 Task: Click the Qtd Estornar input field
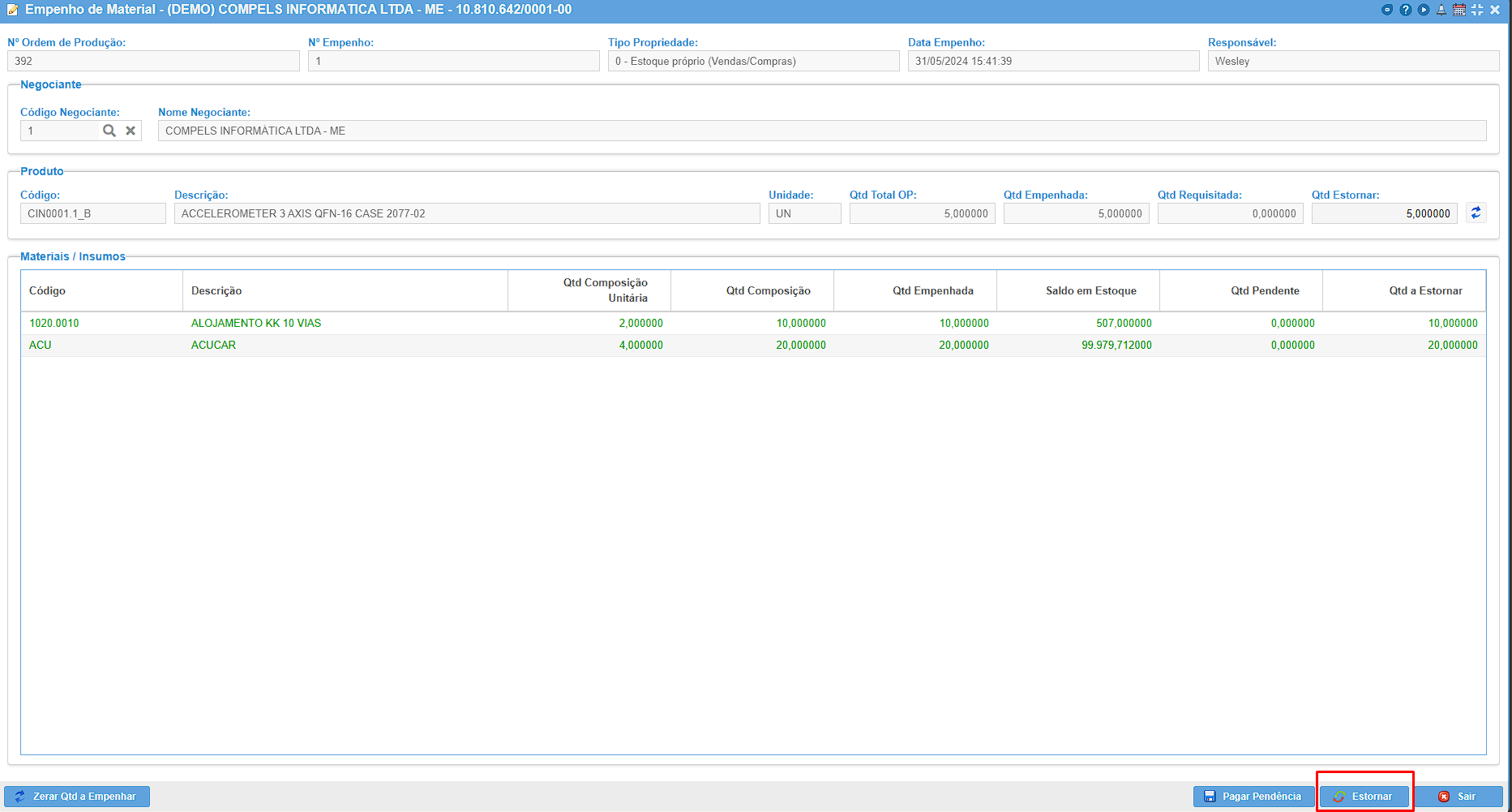1385,213
